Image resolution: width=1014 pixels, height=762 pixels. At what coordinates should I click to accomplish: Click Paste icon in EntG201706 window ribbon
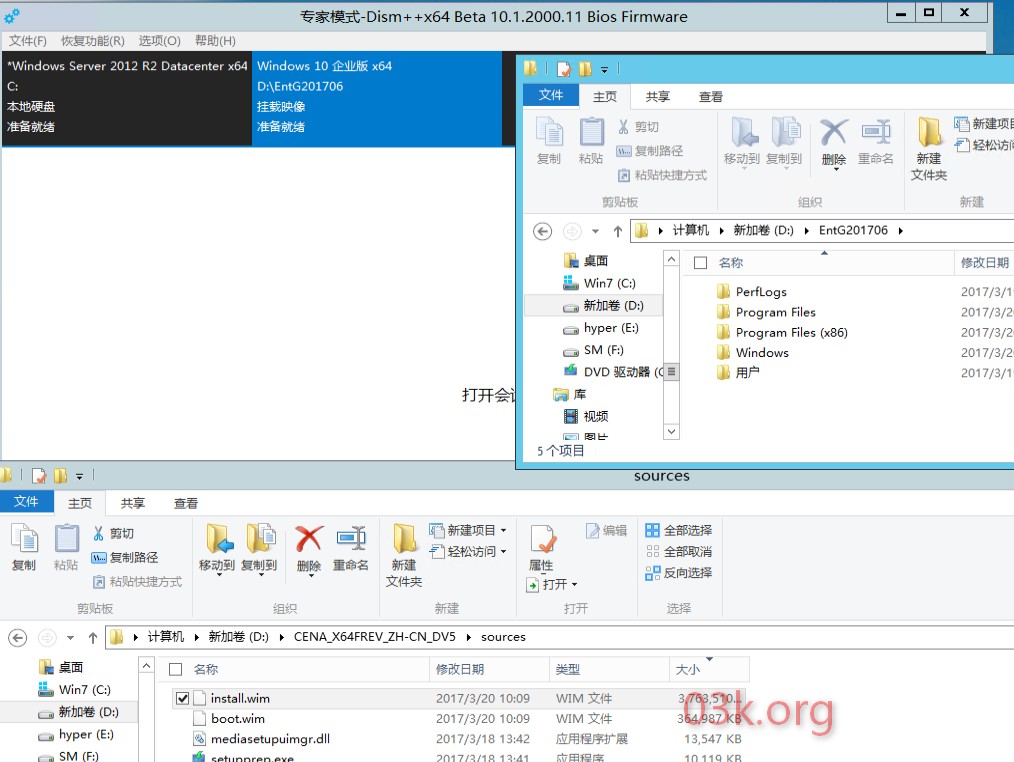click(591, 132)
